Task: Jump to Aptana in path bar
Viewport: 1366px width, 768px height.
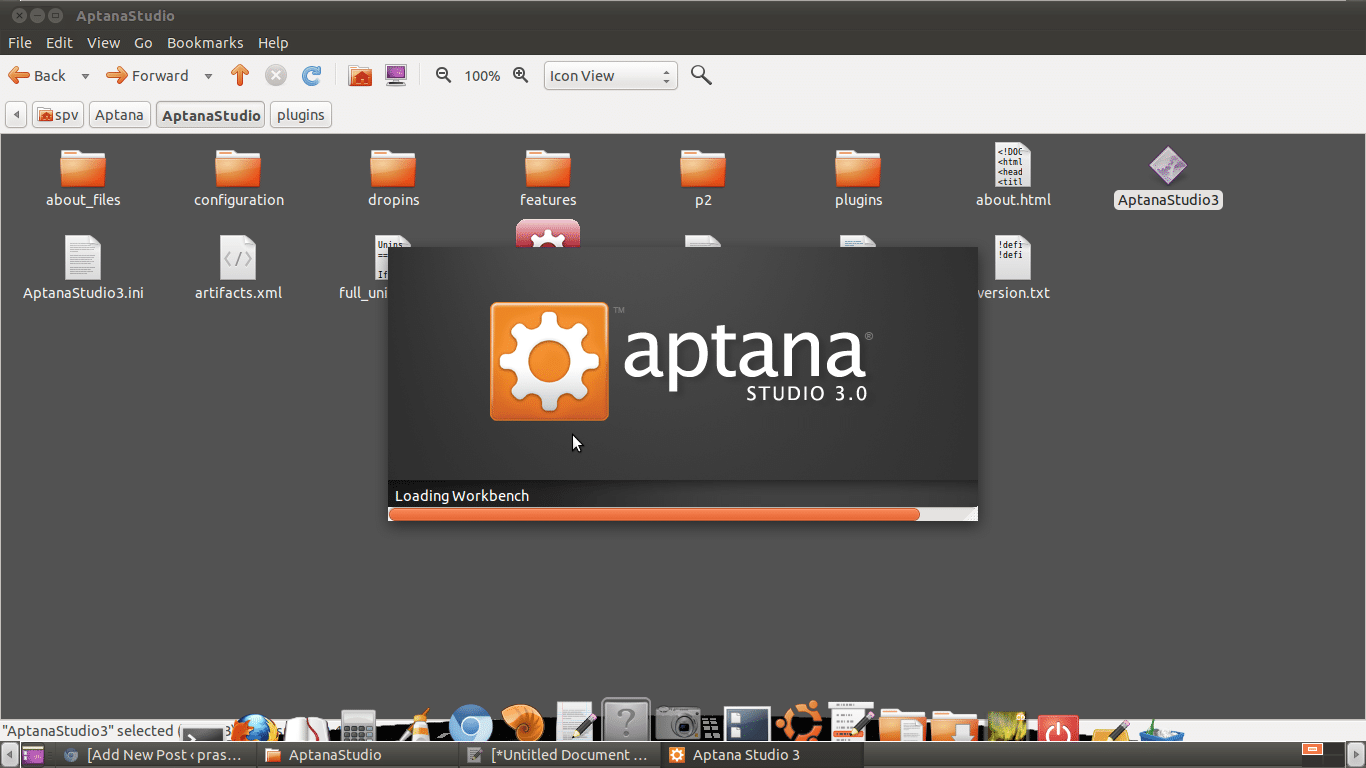Action: [x=120, y=115]
